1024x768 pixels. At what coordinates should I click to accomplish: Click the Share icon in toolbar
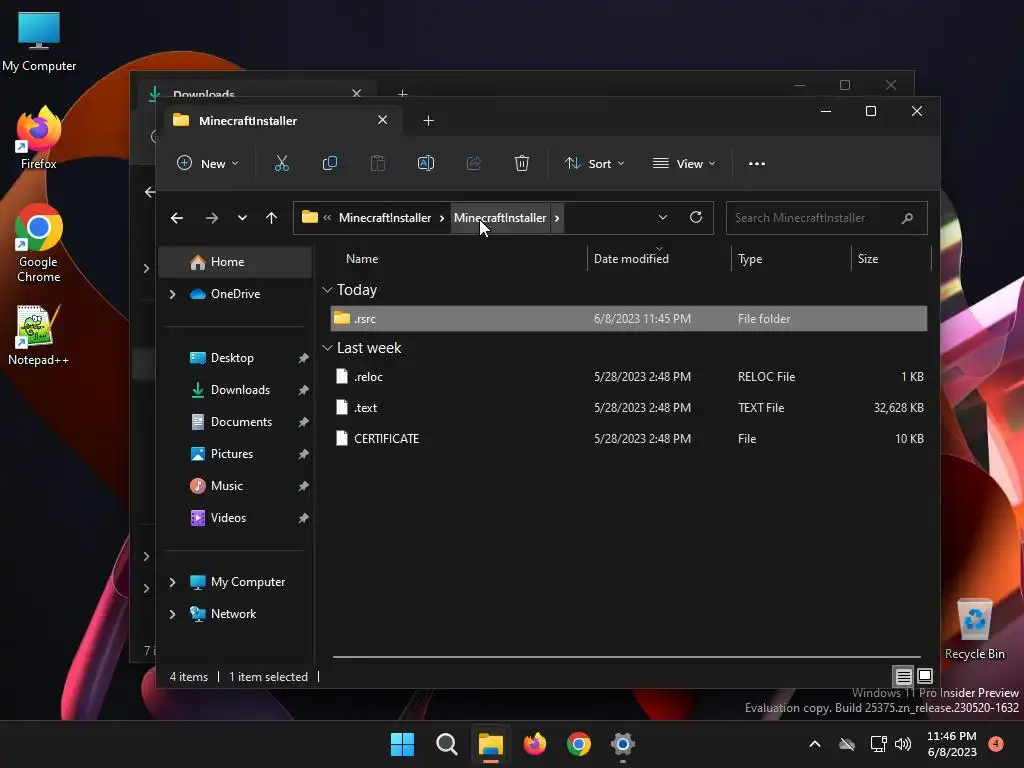[473, 163]
